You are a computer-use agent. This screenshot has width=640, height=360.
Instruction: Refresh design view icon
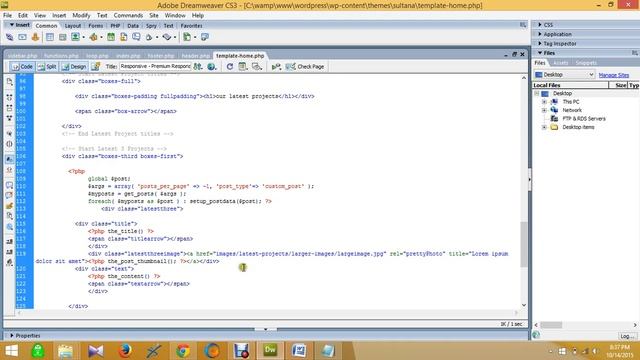(x=230, y=67)
